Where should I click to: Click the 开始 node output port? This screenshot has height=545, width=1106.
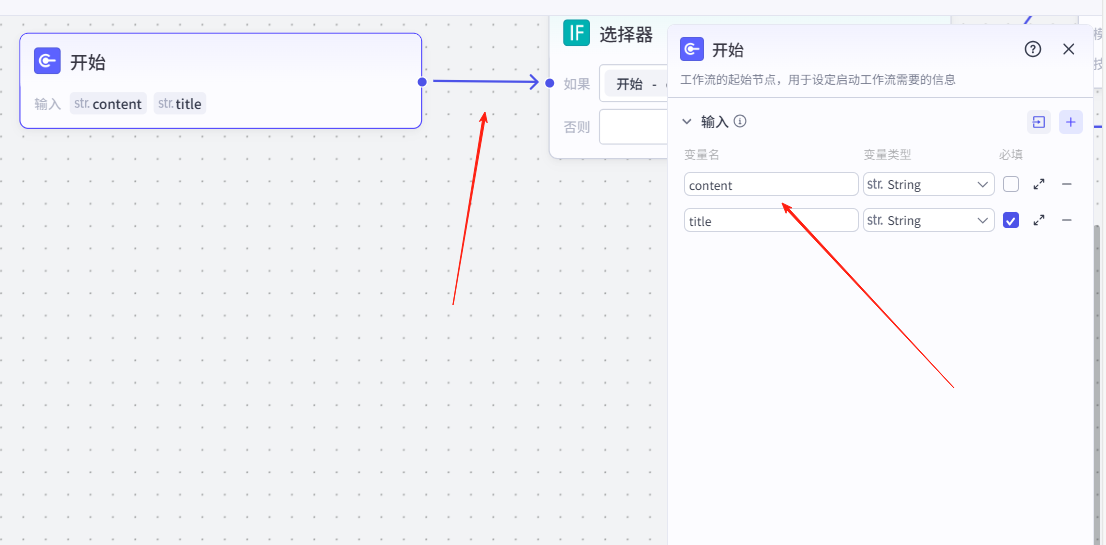tap(422, 82)
